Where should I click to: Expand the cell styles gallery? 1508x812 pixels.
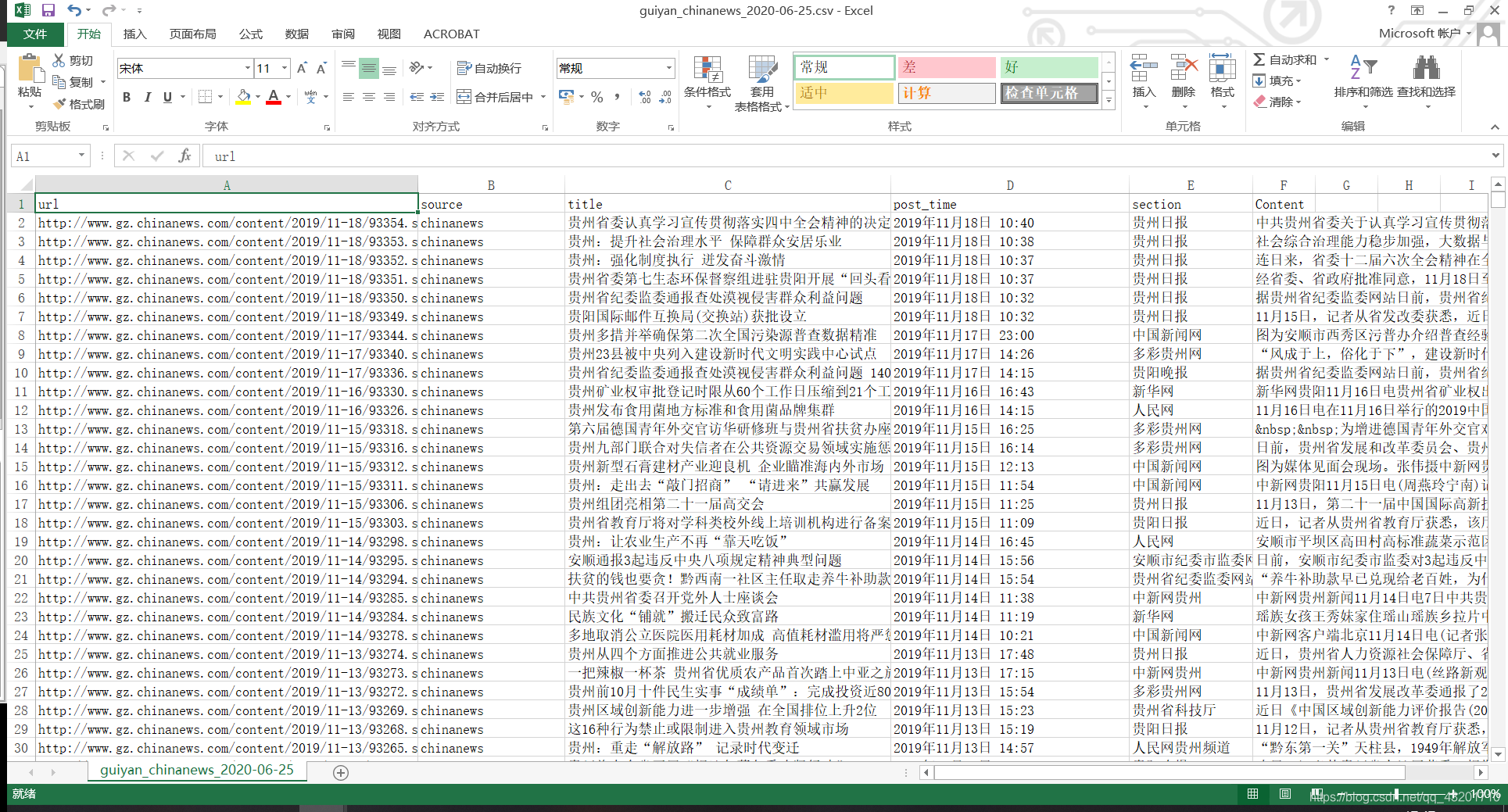(x=1108, y=100)
